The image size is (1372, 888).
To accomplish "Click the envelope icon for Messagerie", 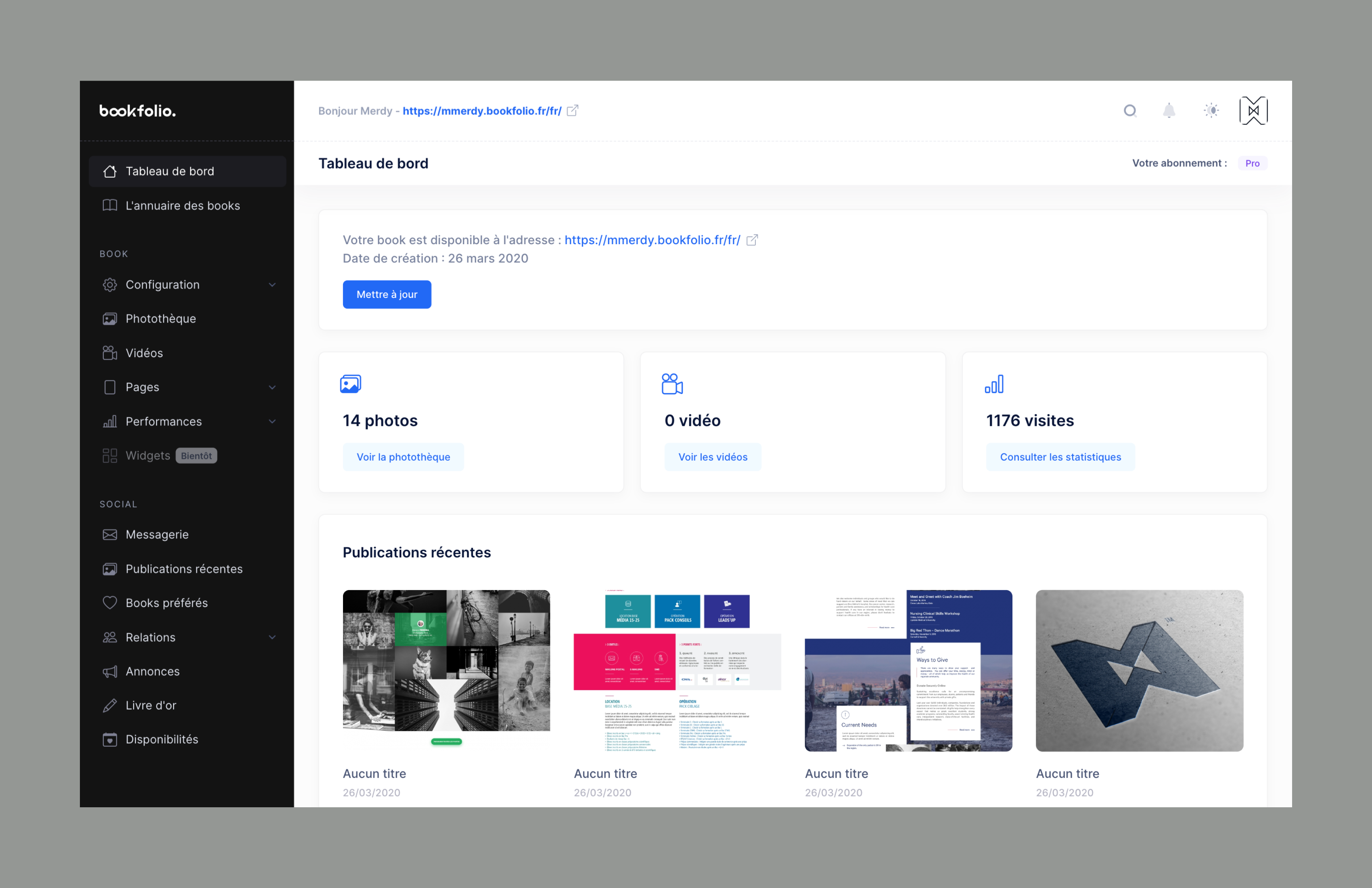I will coord(109,534).
